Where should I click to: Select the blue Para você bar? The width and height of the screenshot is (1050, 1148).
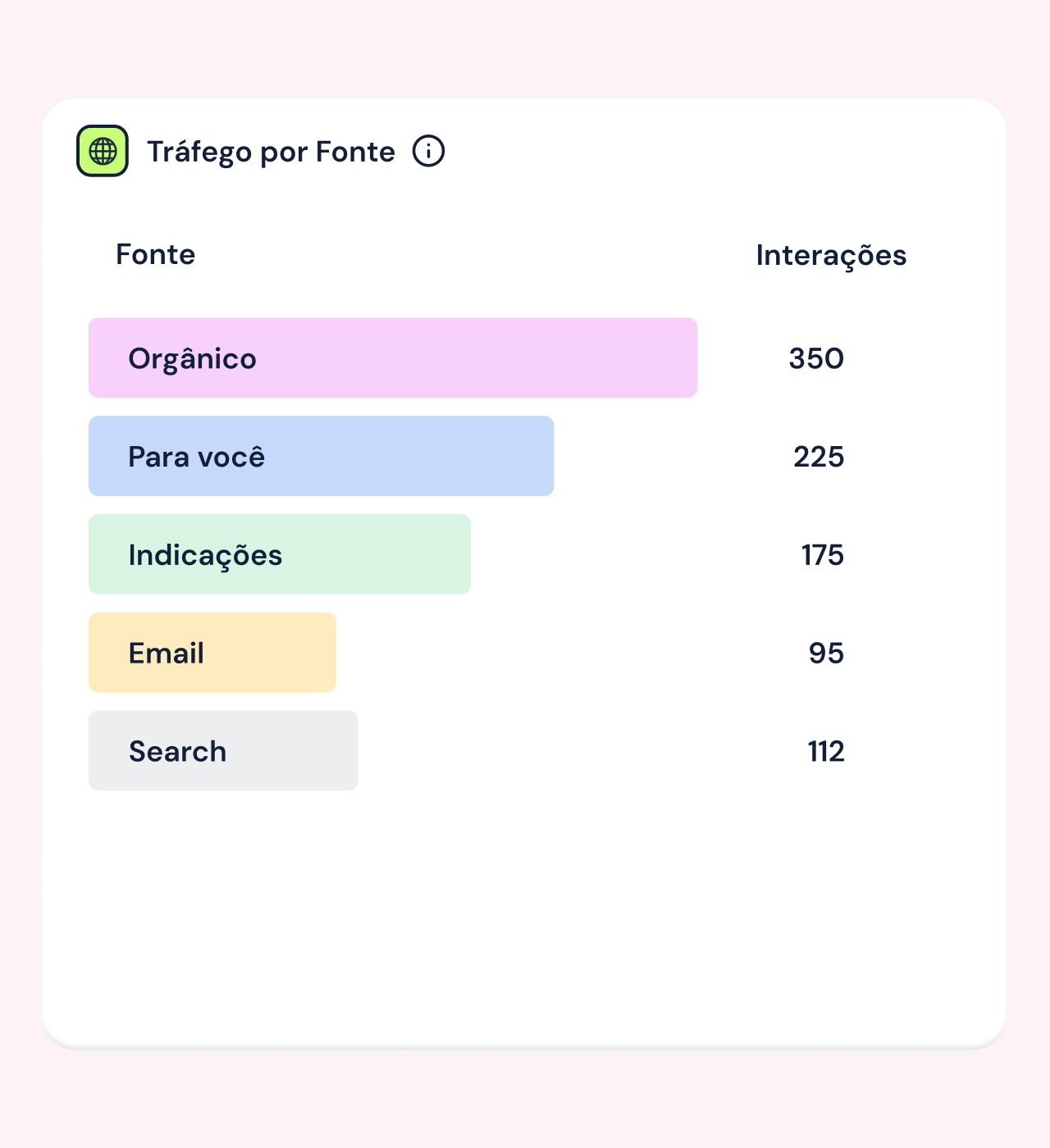tap(410, 456)
